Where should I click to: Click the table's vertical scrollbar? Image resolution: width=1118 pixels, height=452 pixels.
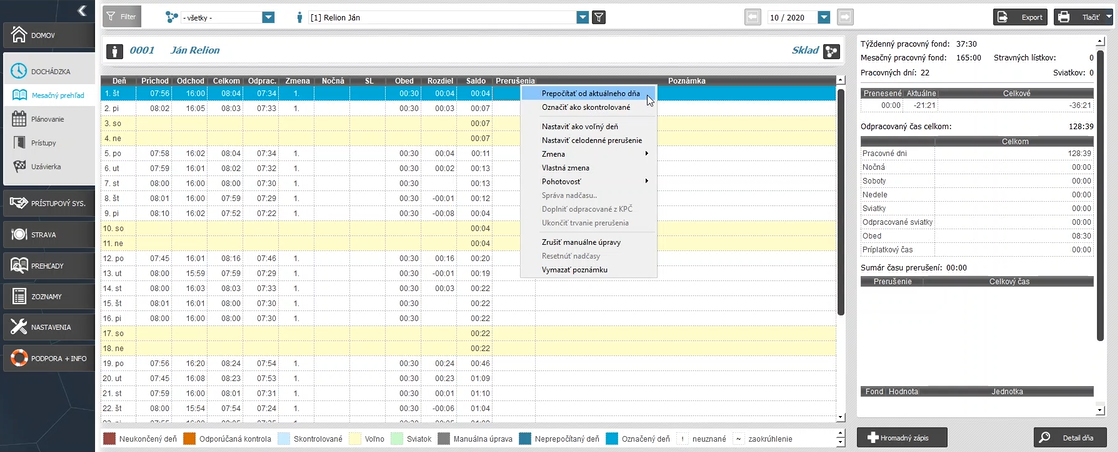(840, 200)
